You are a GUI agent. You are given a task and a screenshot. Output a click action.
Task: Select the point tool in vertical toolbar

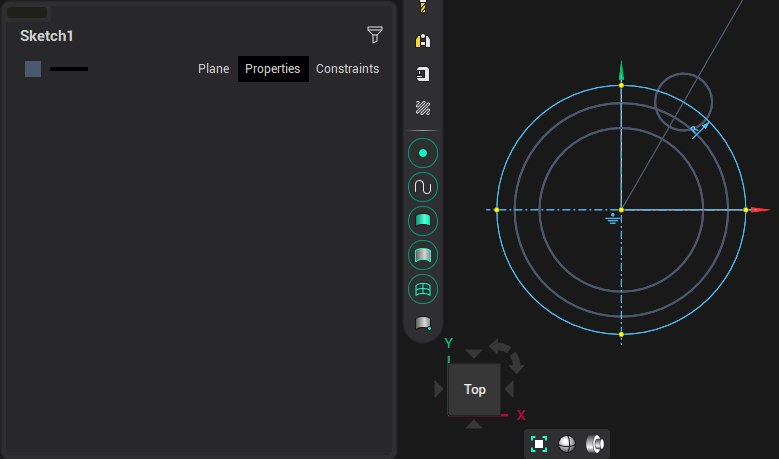[423, 153]
